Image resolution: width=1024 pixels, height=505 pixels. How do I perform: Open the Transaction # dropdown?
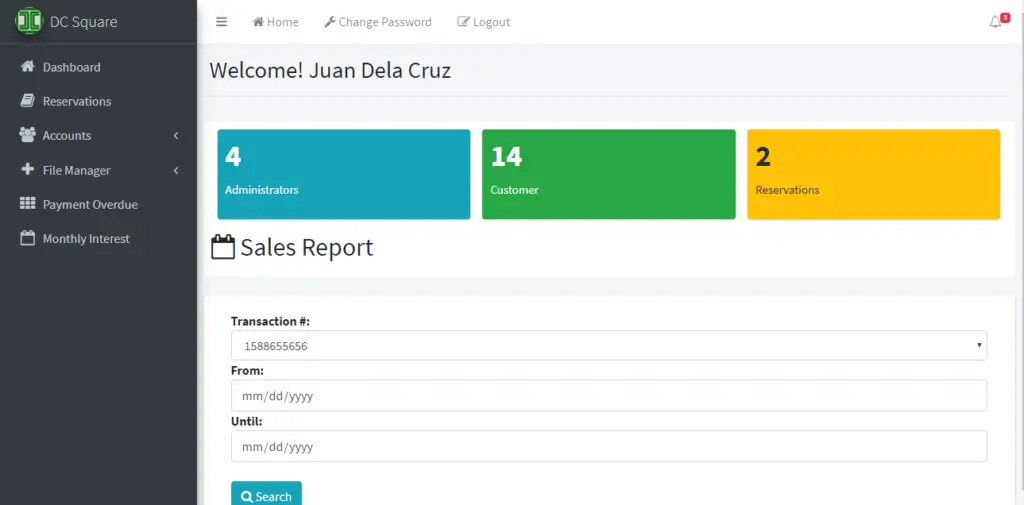coord(608,346)
